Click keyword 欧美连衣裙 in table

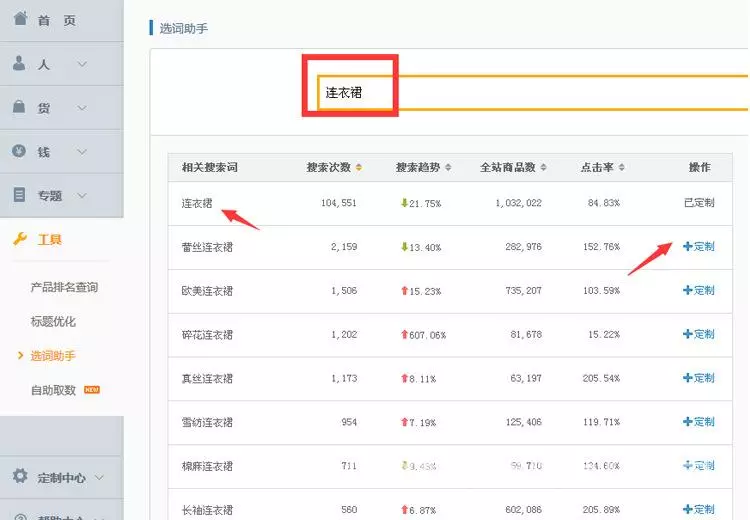tap(207, 291)
